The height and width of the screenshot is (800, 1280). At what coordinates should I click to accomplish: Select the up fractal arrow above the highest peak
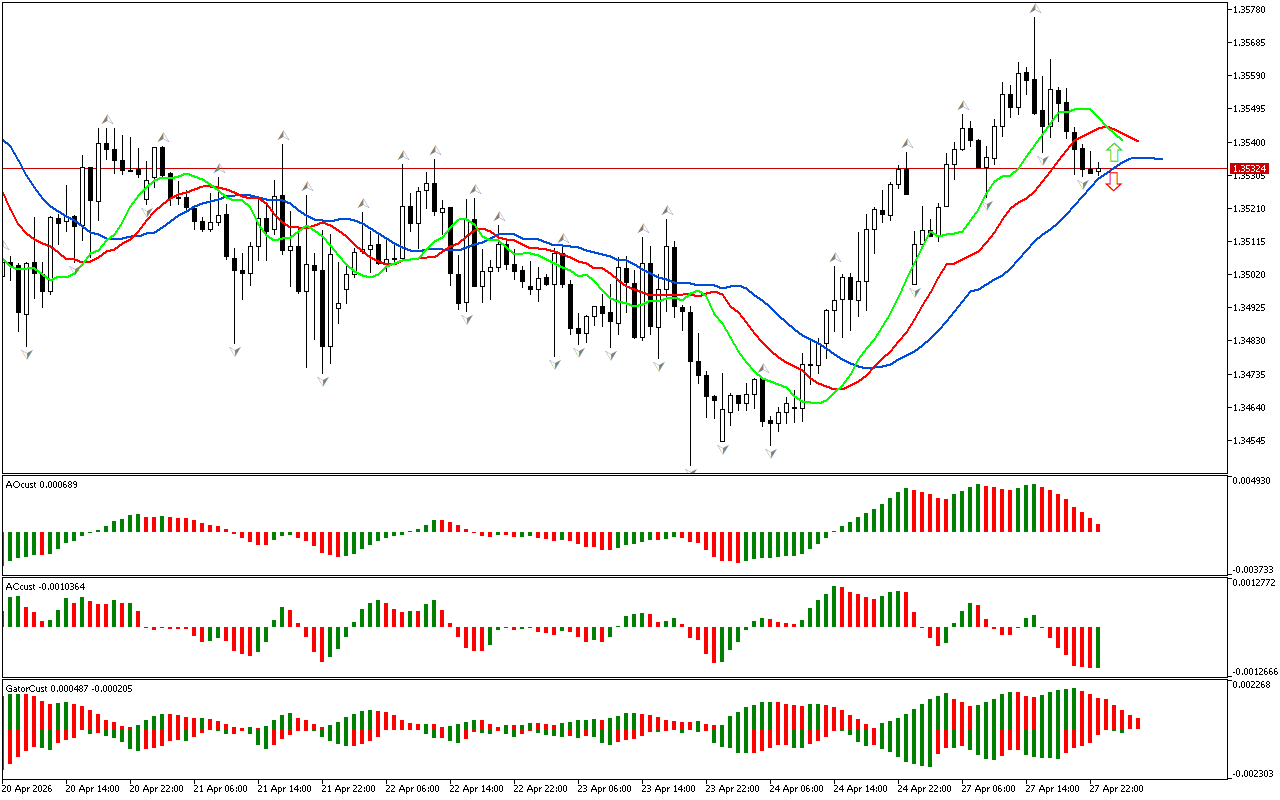(1035, 10)
